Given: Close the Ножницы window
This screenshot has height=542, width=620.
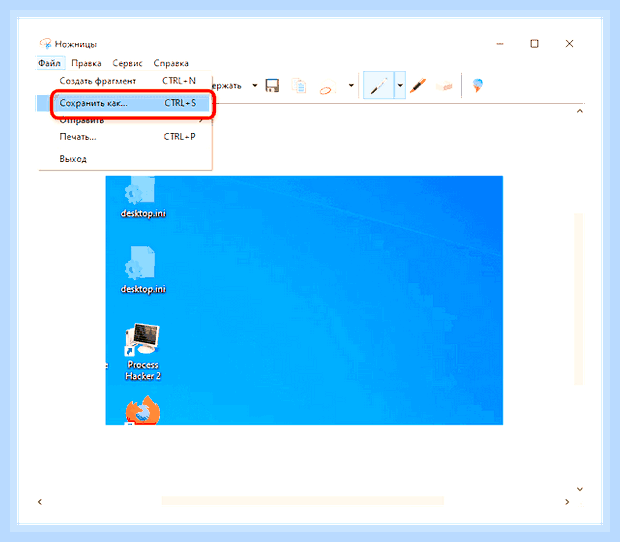Looking at the screenshot, I should (569, 43).
